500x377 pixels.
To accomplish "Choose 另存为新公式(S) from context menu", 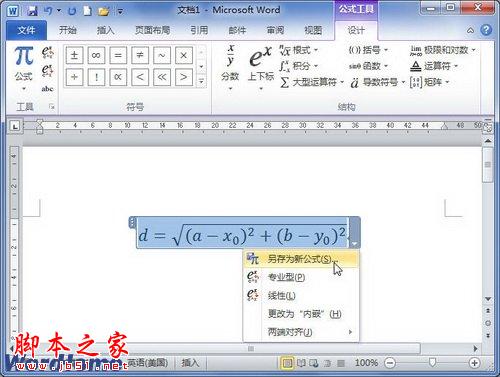I will [301, 259].
